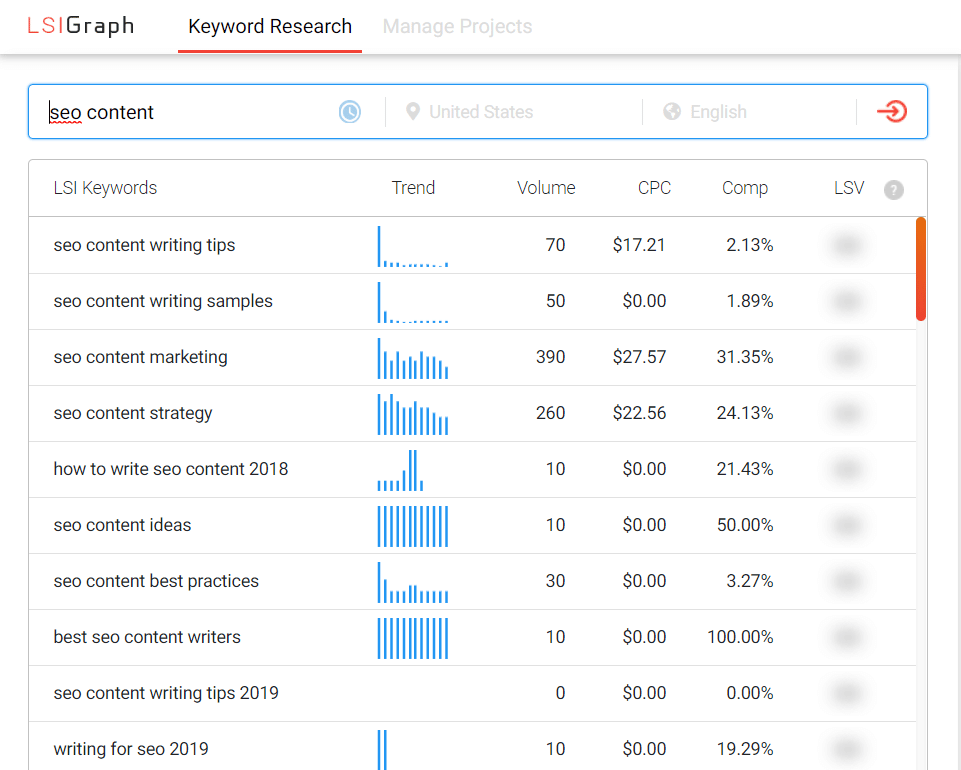This screenshot has height=770, width=961.
Task: Select keyword 'seo content best practices'
Action: [x=156, y=581]
